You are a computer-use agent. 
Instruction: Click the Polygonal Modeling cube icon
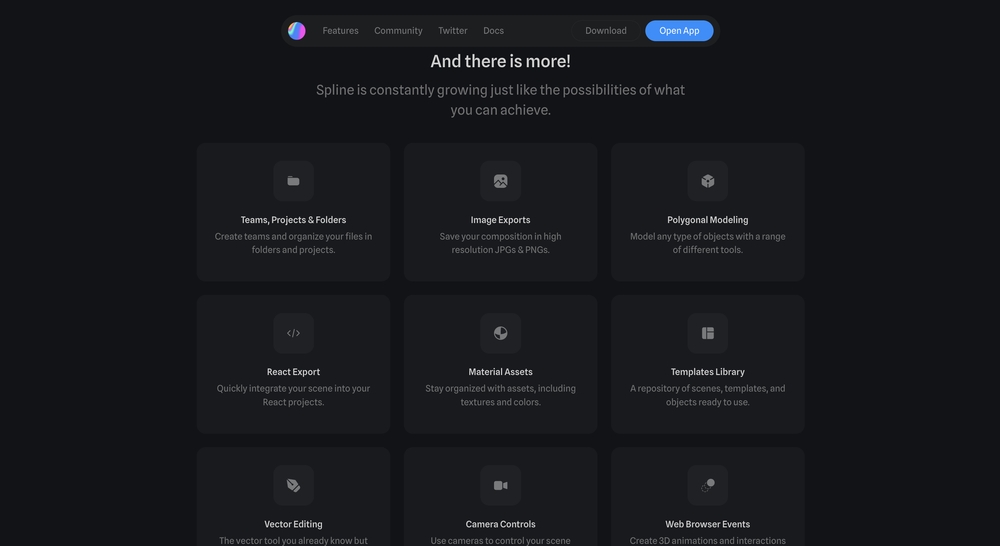[x=708, y=181]
